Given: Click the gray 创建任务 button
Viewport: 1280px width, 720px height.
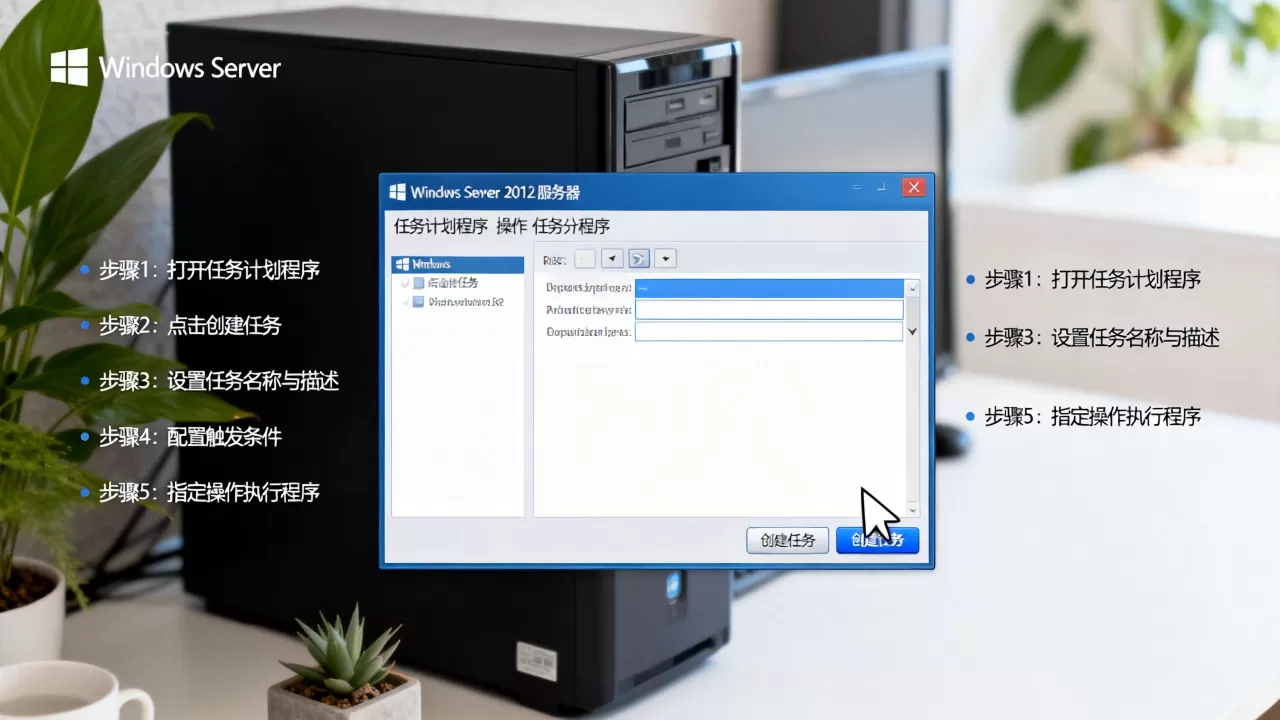Looking at the screenshot, I should (x=787, y=540).
